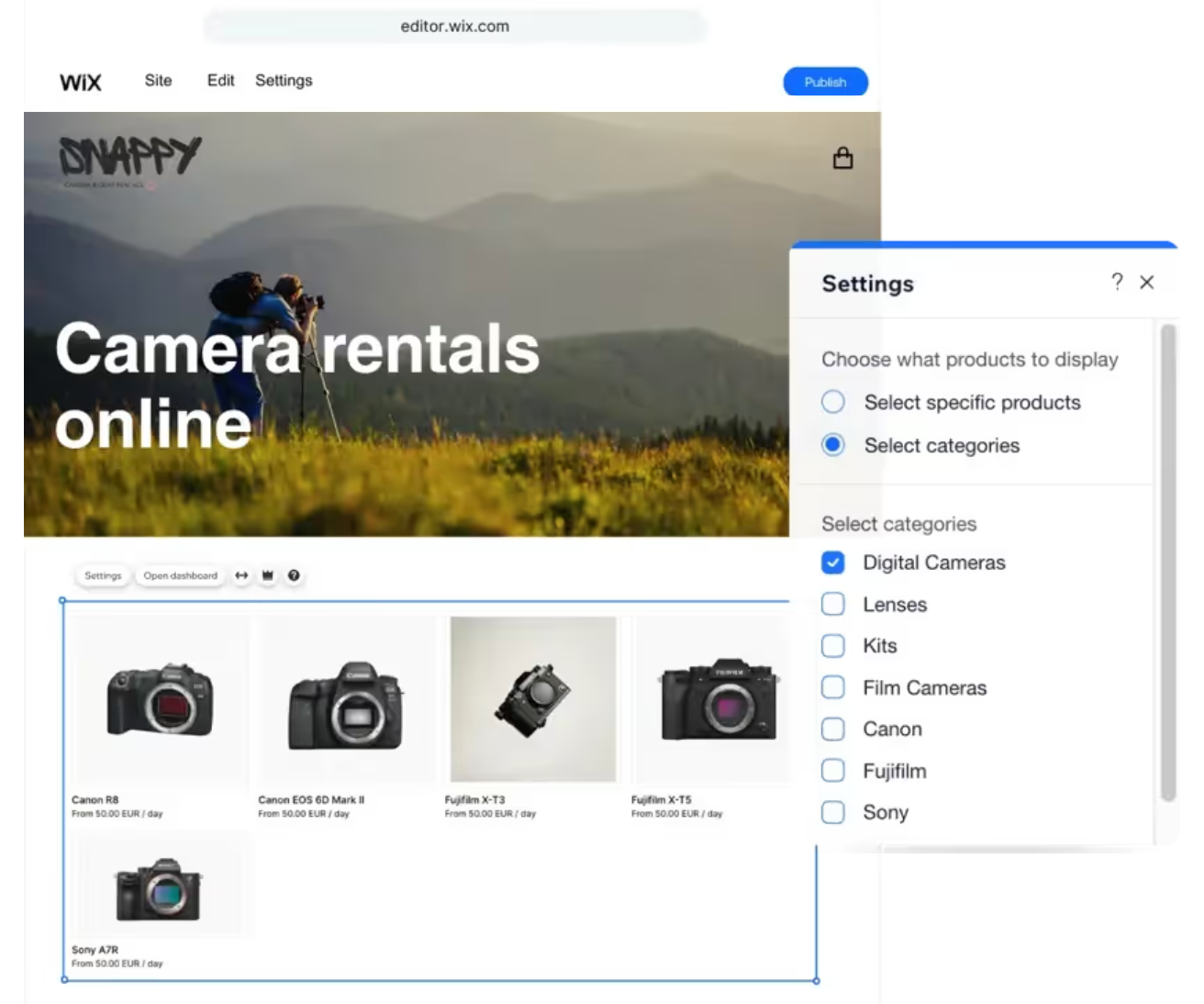This screenshot has width=1204, height=1004.
Task: Select the Canon R8 product image
Action: (161, 699)
